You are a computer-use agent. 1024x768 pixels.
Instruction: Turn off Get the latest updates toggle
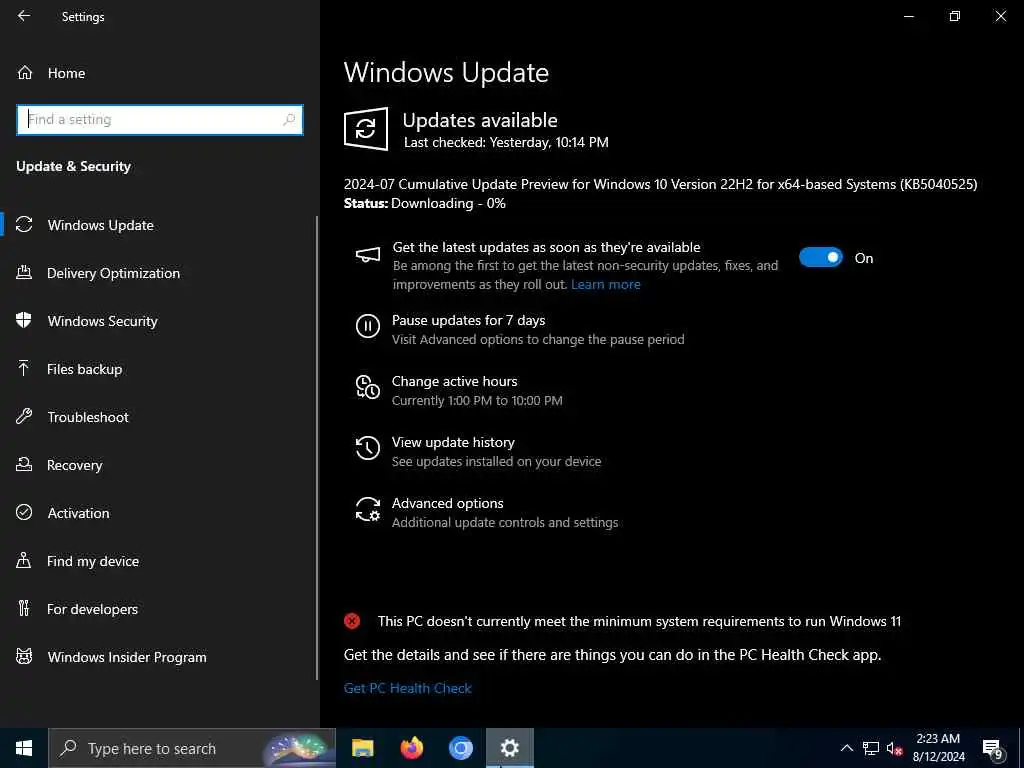pos(821,257)
